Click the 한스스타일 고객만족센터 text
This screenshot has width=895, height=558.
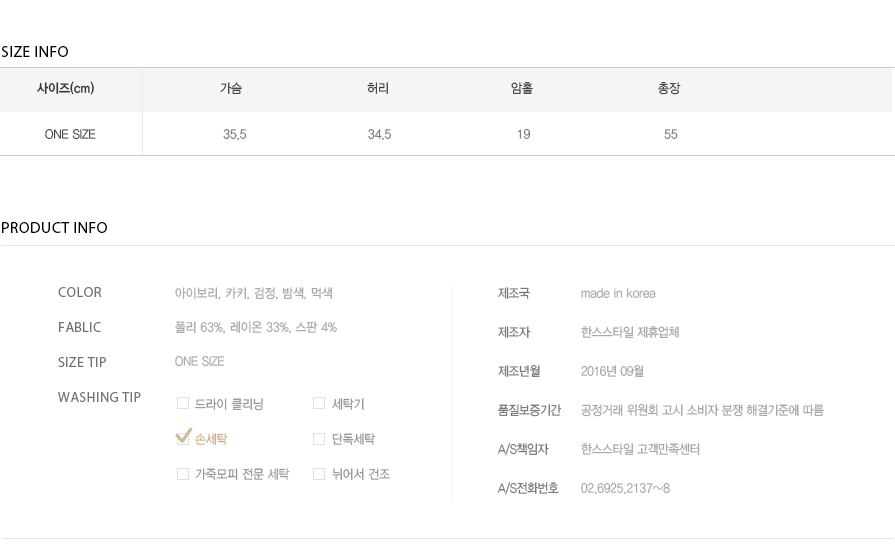pyautogui.click(x=640, y=450)
